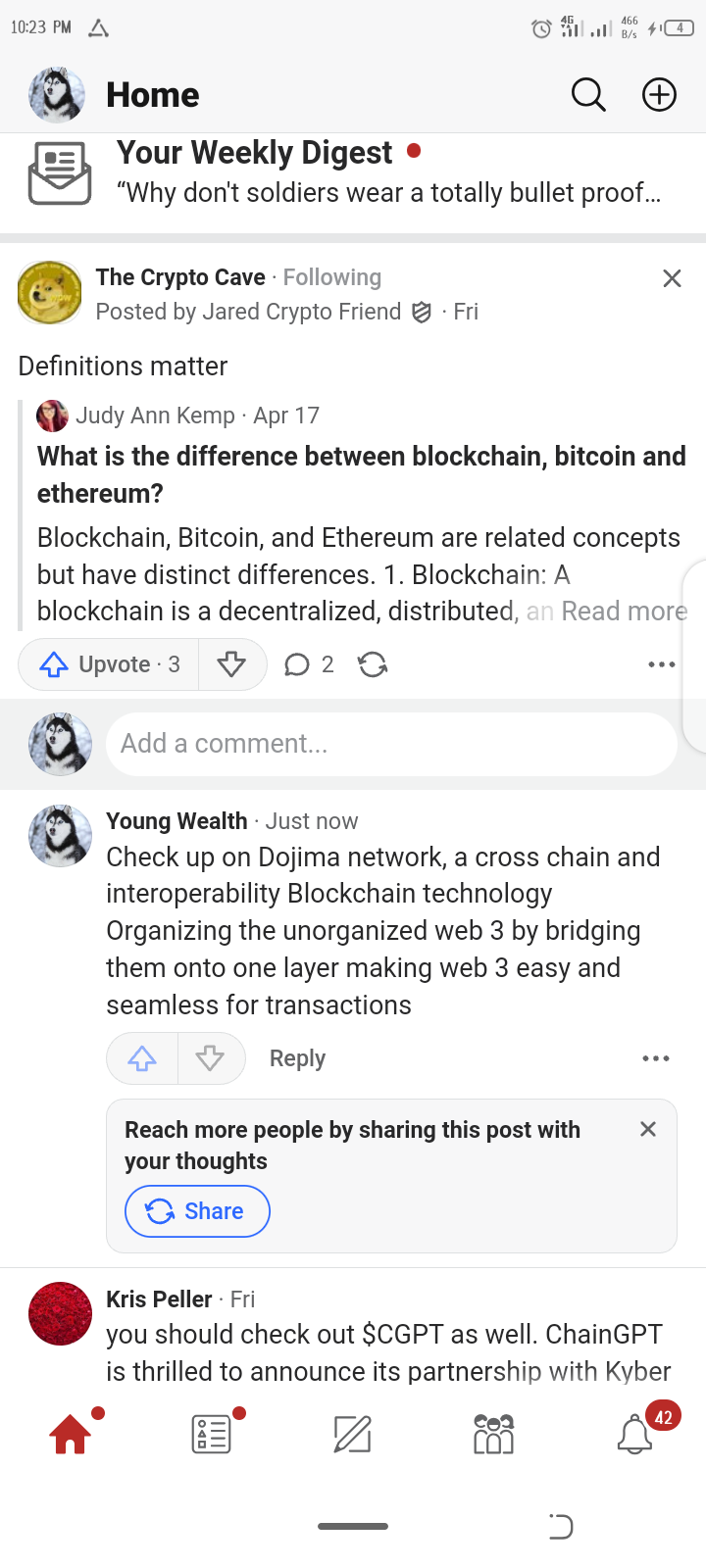Upvote The Crypto Cave post
Screen dimensions: 706x1568
click(109, 664)
